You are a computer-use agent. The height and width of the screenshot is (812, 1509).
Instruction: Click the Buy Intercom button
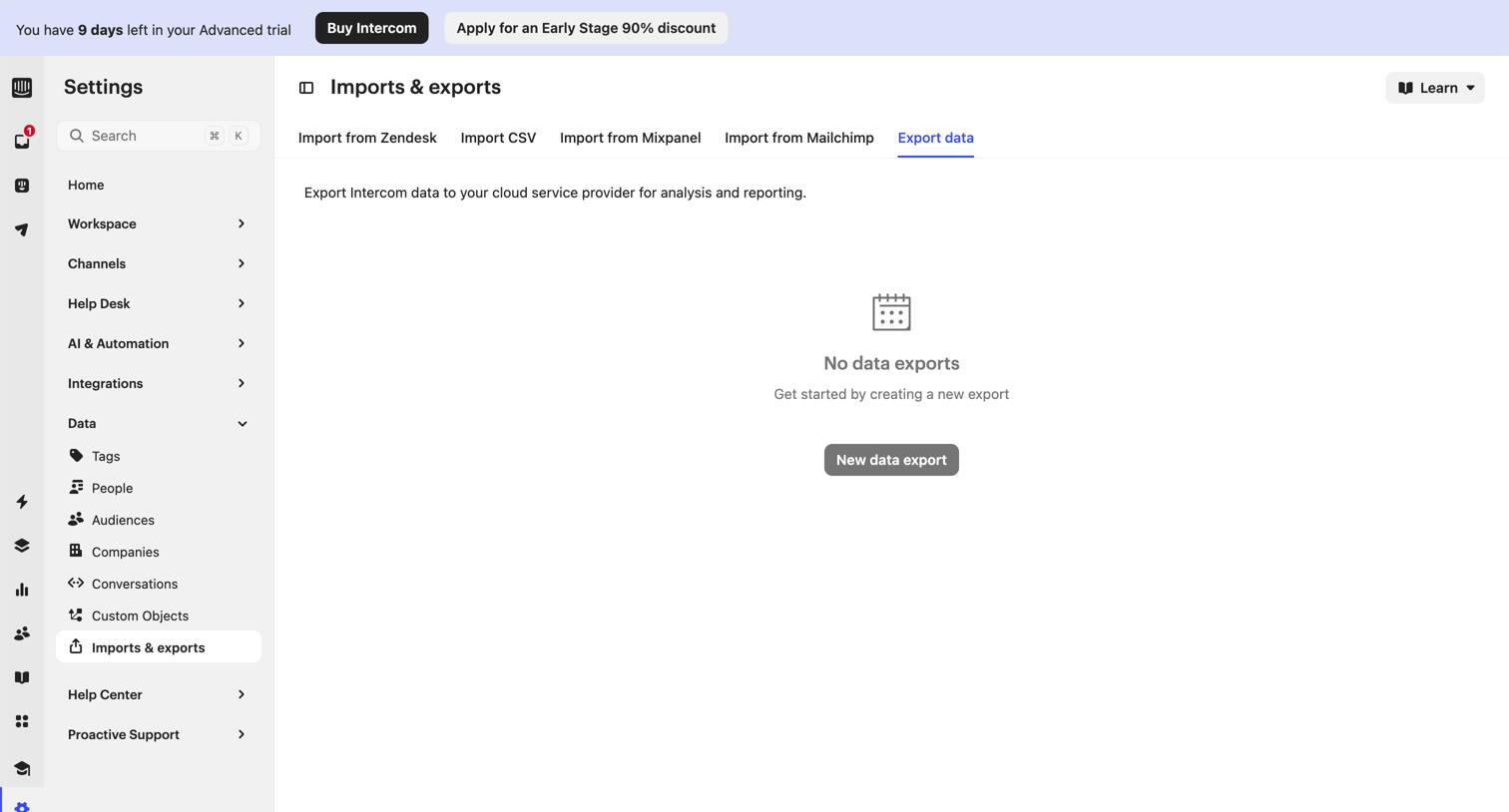click(x=371, y=28)
